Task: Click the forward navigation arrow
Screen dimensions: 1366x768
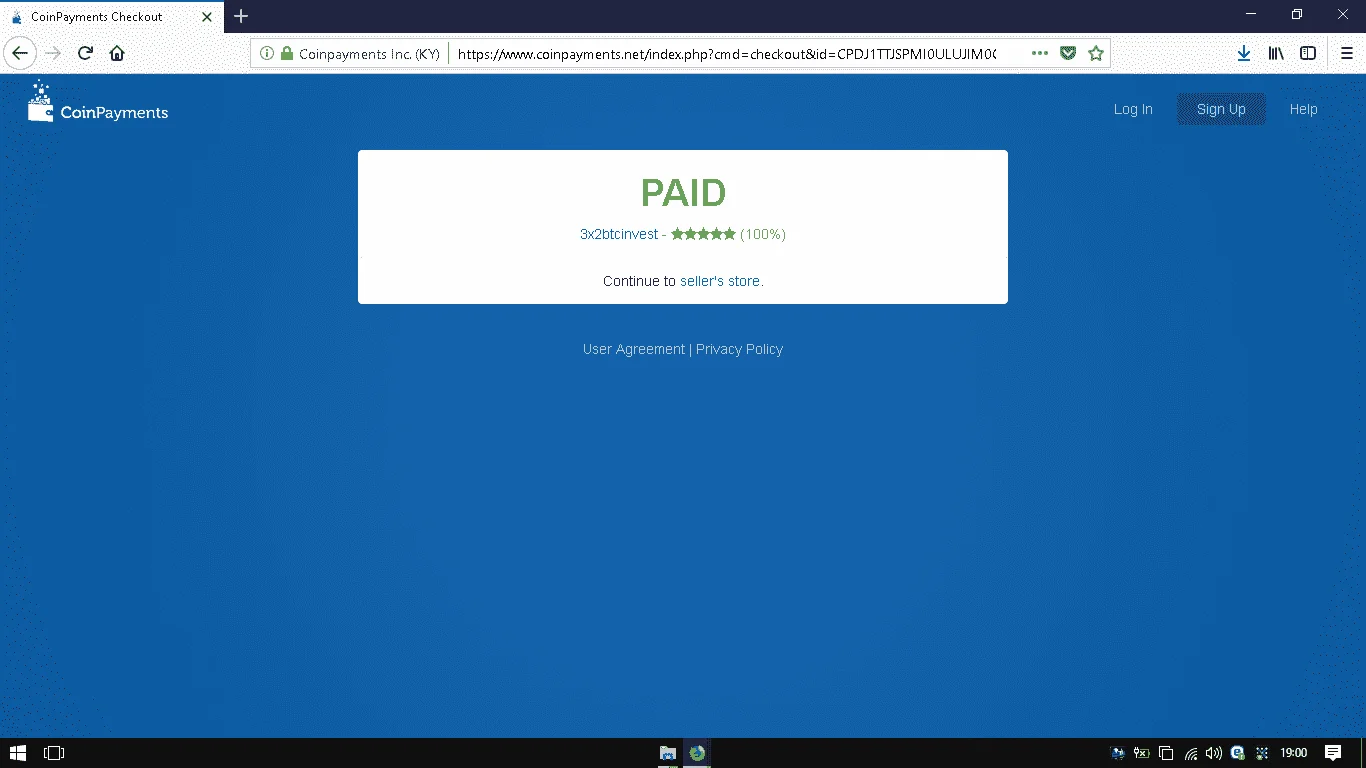Action: 53,53
